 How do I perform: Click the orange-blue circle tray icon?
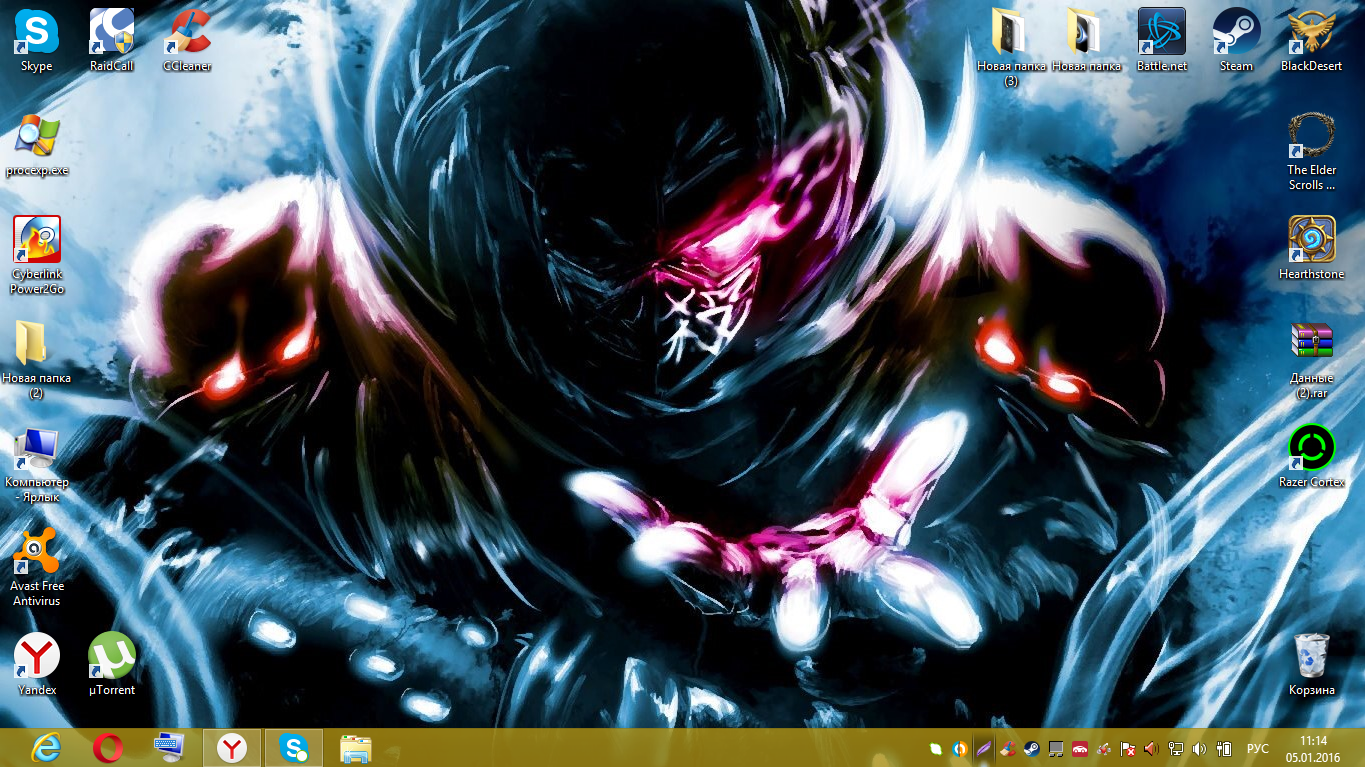pyautogui.click(x=960, y=748)
